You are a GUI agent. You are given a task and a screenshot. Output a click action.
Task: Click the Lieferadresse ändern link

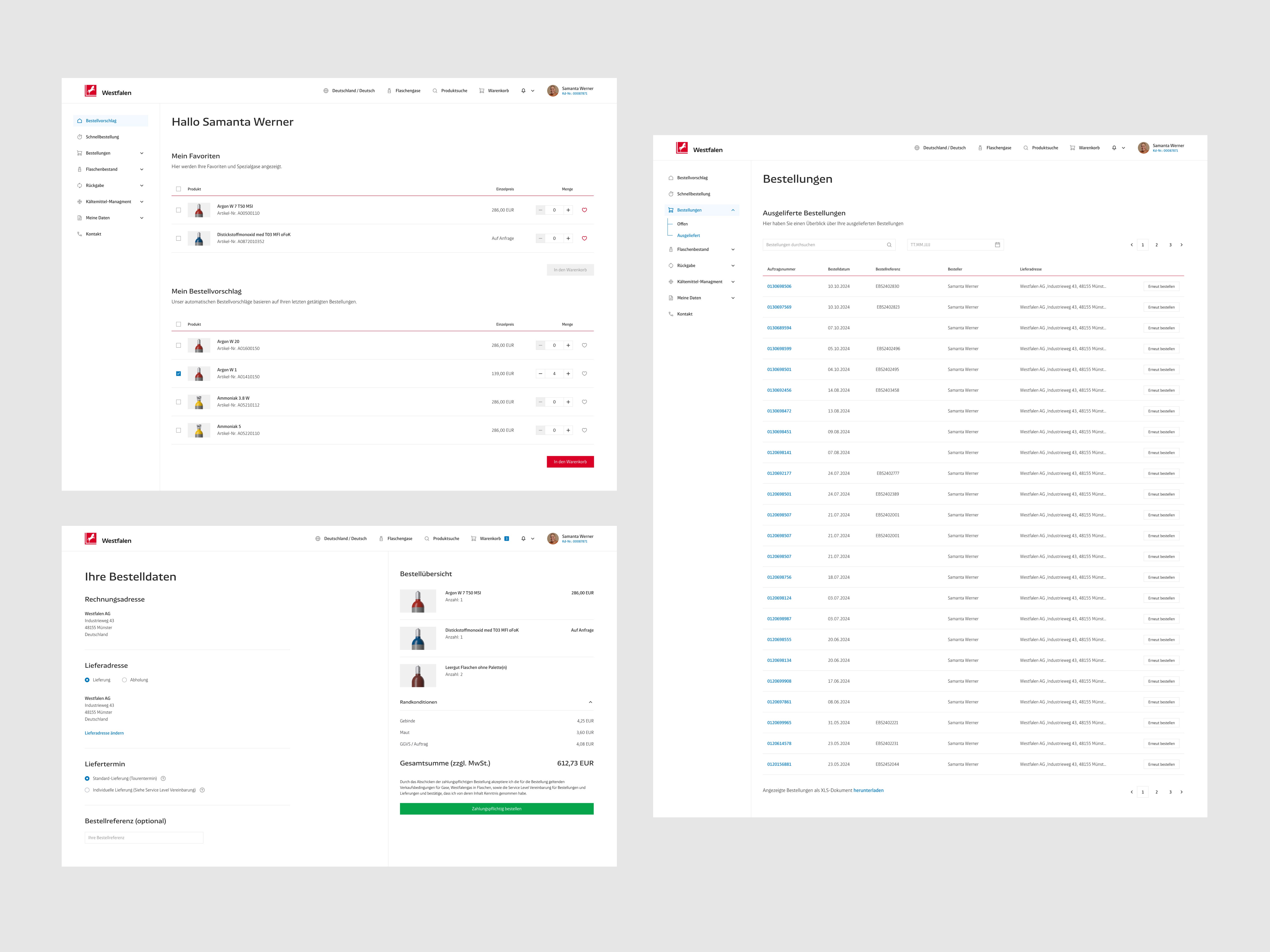coord(104,733)
